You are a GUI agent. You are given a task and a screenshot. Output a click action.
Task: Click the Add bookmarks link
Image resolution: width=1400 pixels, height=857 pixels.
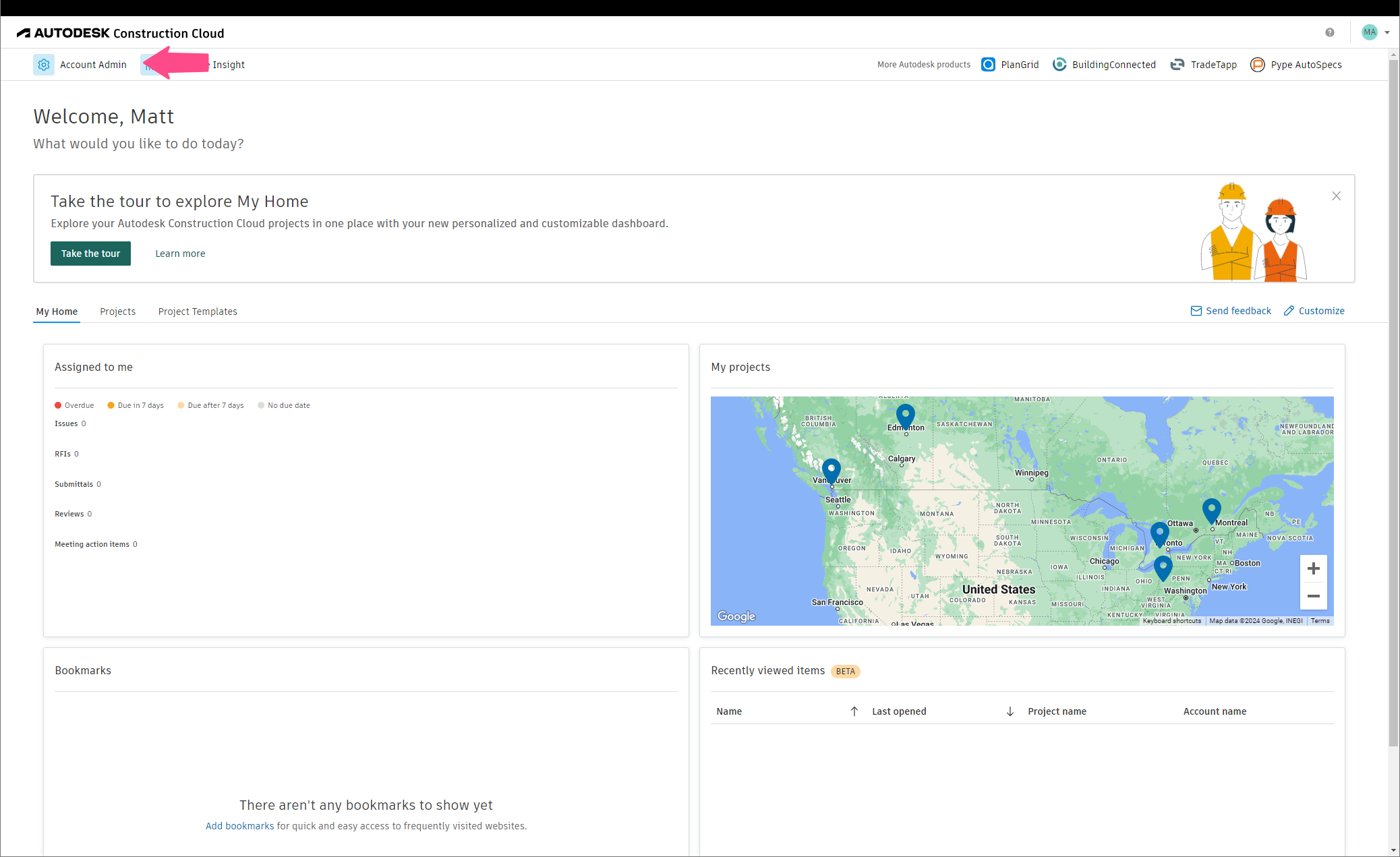239,826
